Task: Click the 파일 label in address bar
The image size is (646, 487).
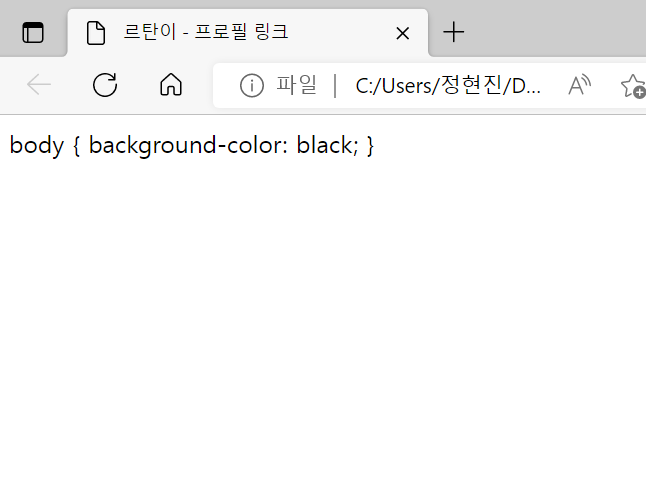Action: (x=296, y=85)
